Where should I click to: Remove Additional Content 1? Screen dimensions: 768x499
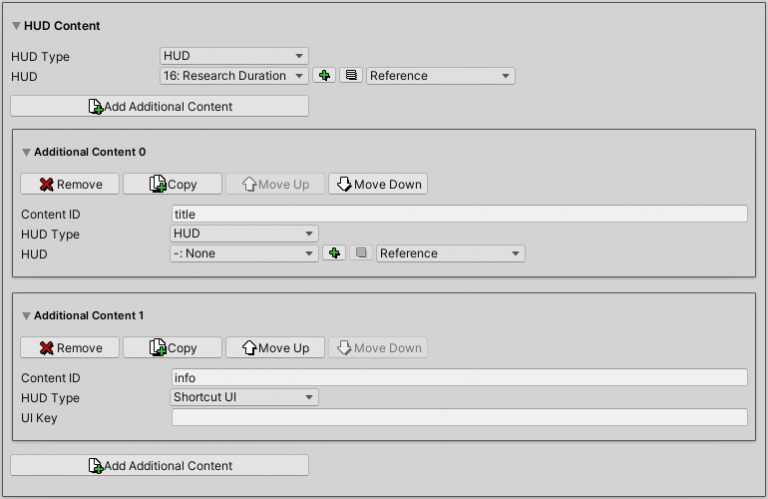pos(70,348)
